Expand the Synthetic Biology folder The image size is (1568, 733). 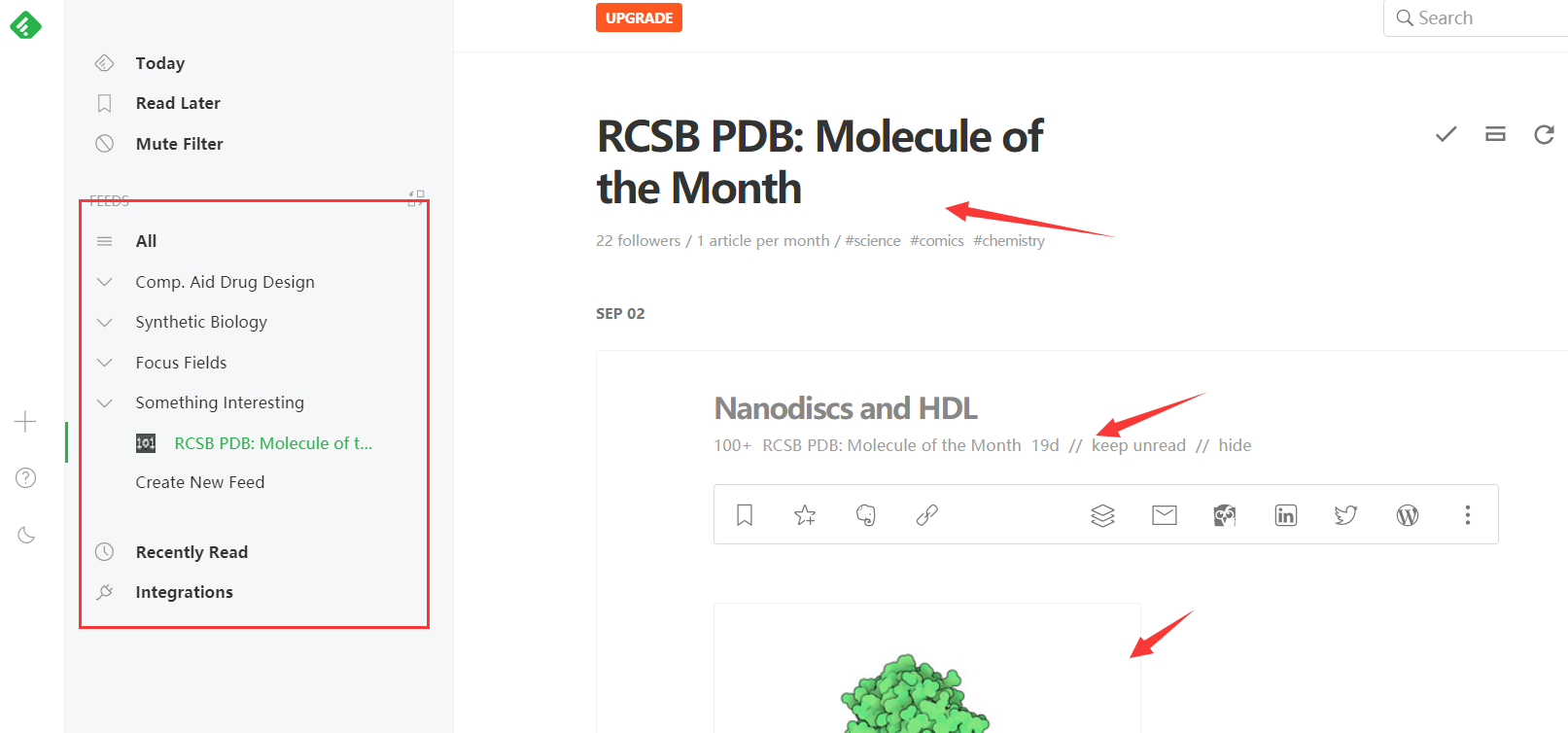pyautogui.click(x=105, y=322)
